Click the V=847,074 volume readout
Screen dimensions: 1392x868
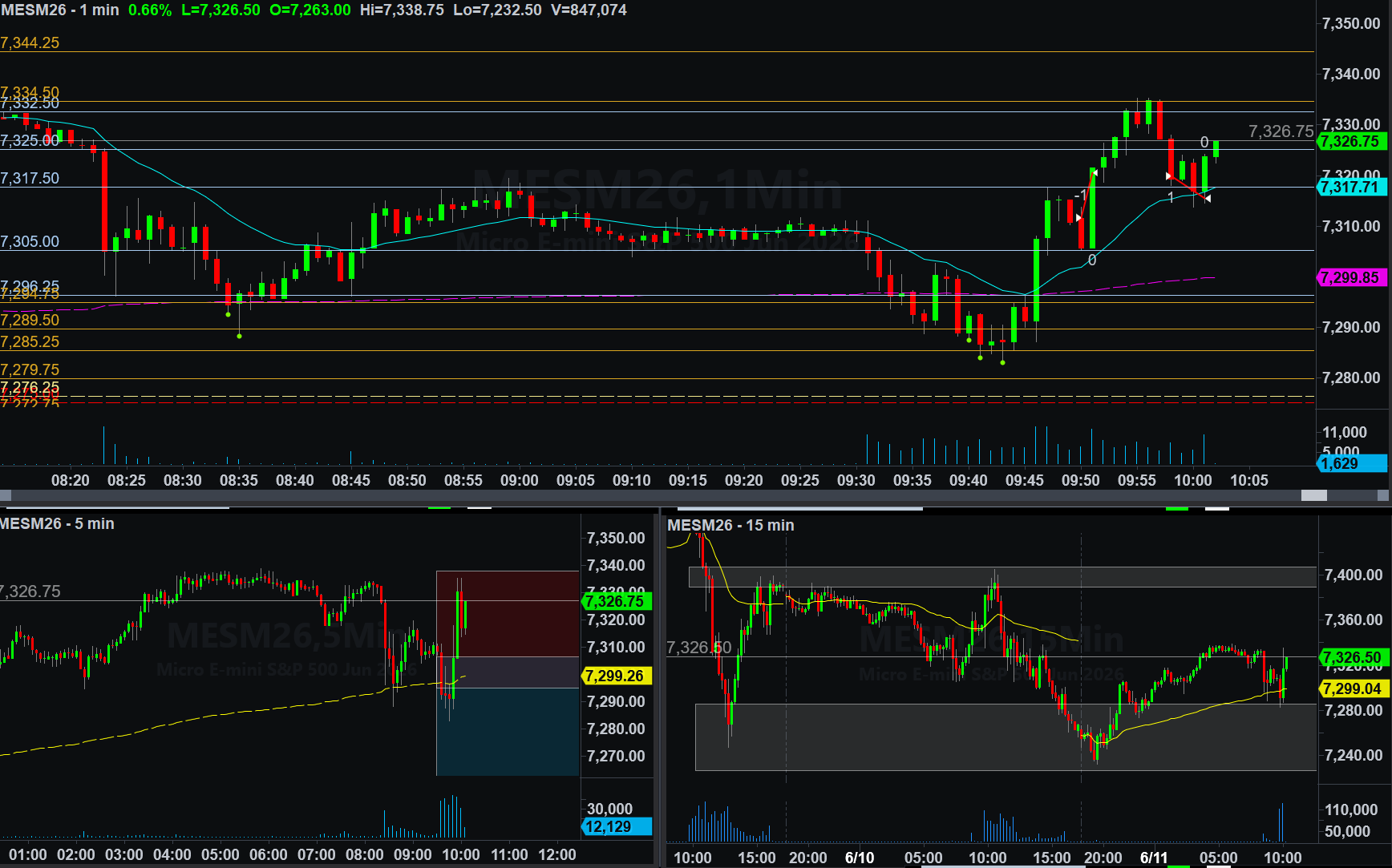(x=589, y=10)
